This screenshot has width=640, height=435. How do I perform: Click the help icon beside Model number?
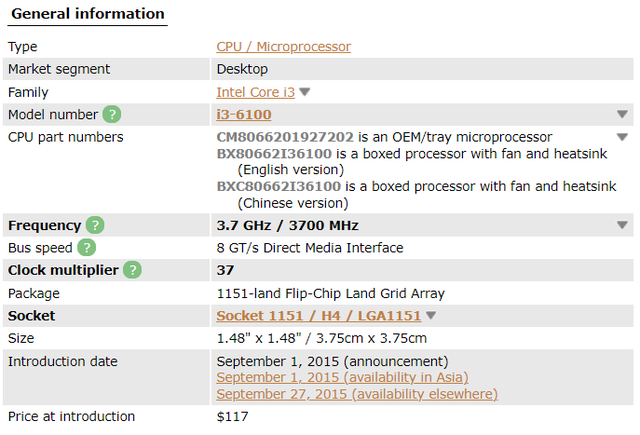[x=112, y=115]
